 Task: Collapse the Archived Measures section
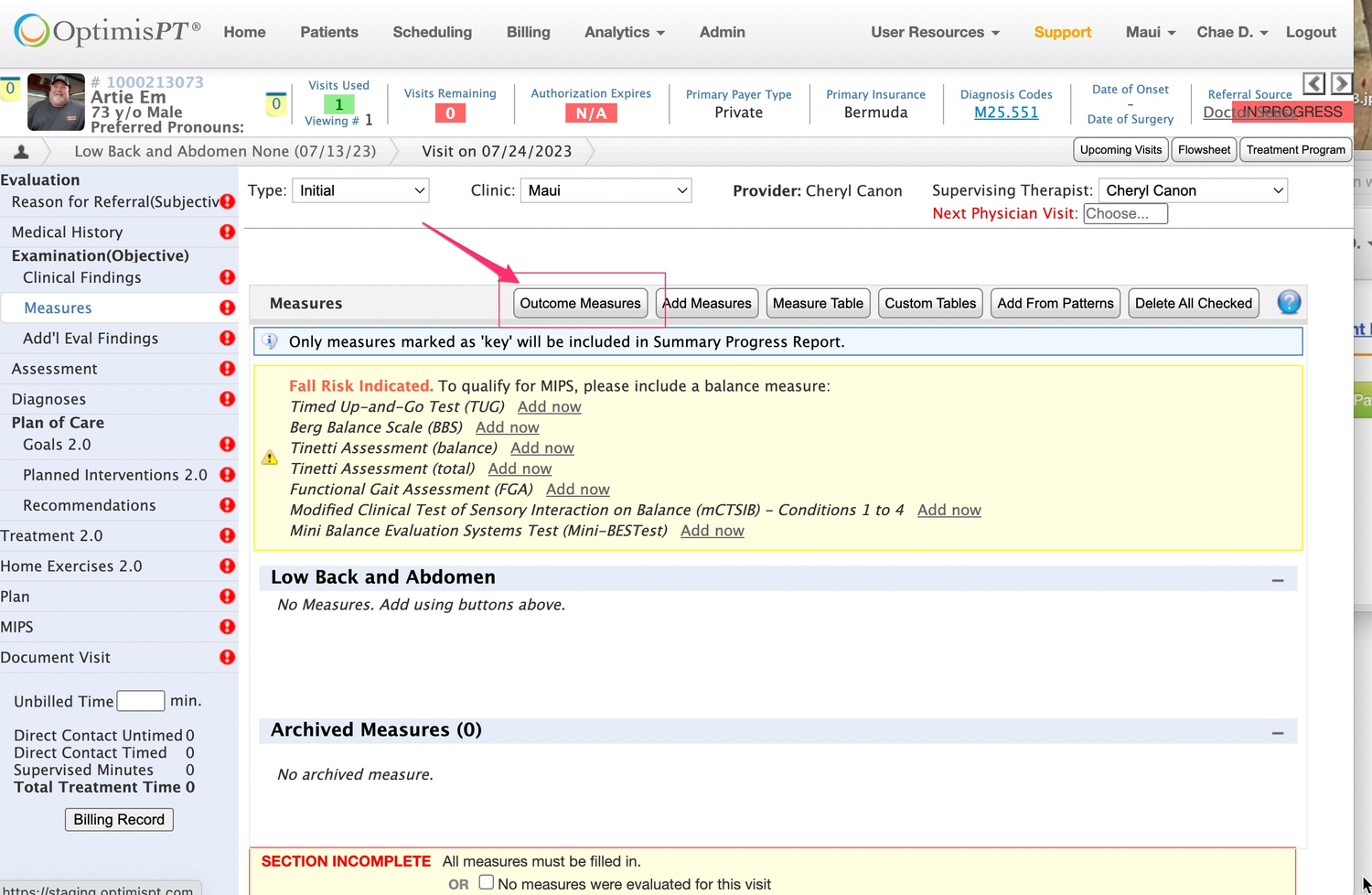(x=1277, y=733)
